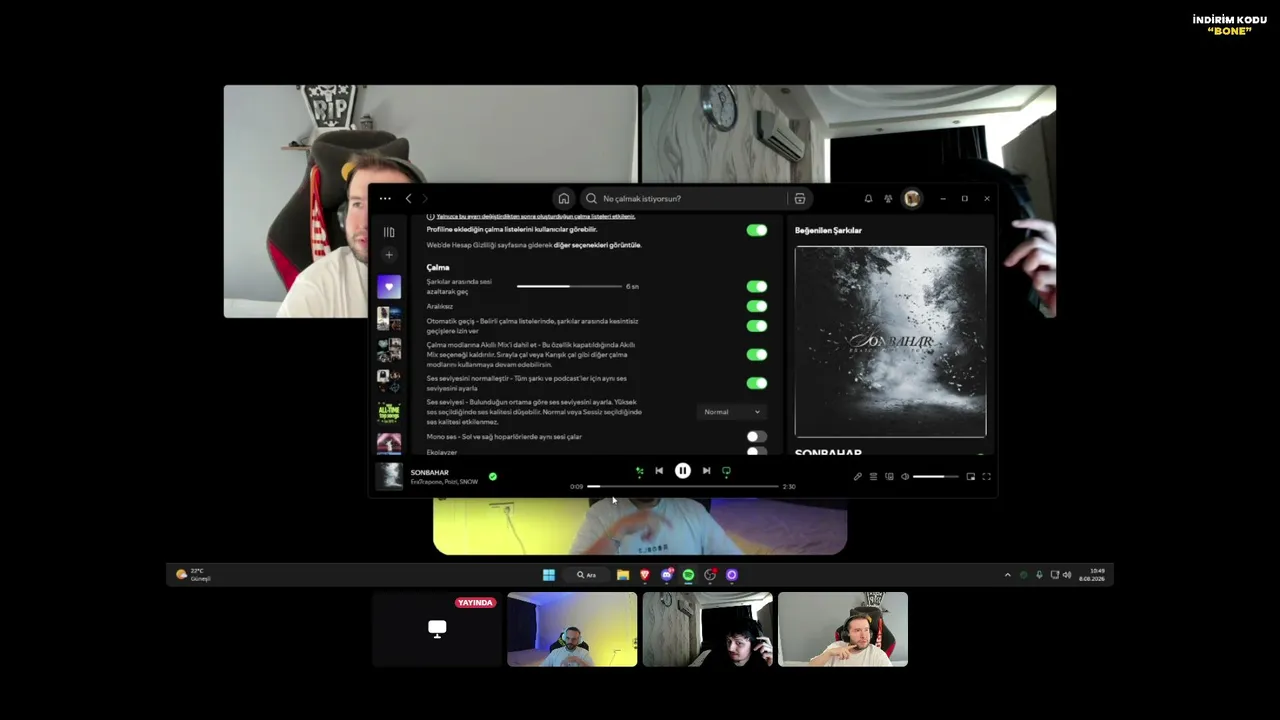Open Spotify from taskbar
The width and height of the screenshot is (1280, 720).
point(688,575)
